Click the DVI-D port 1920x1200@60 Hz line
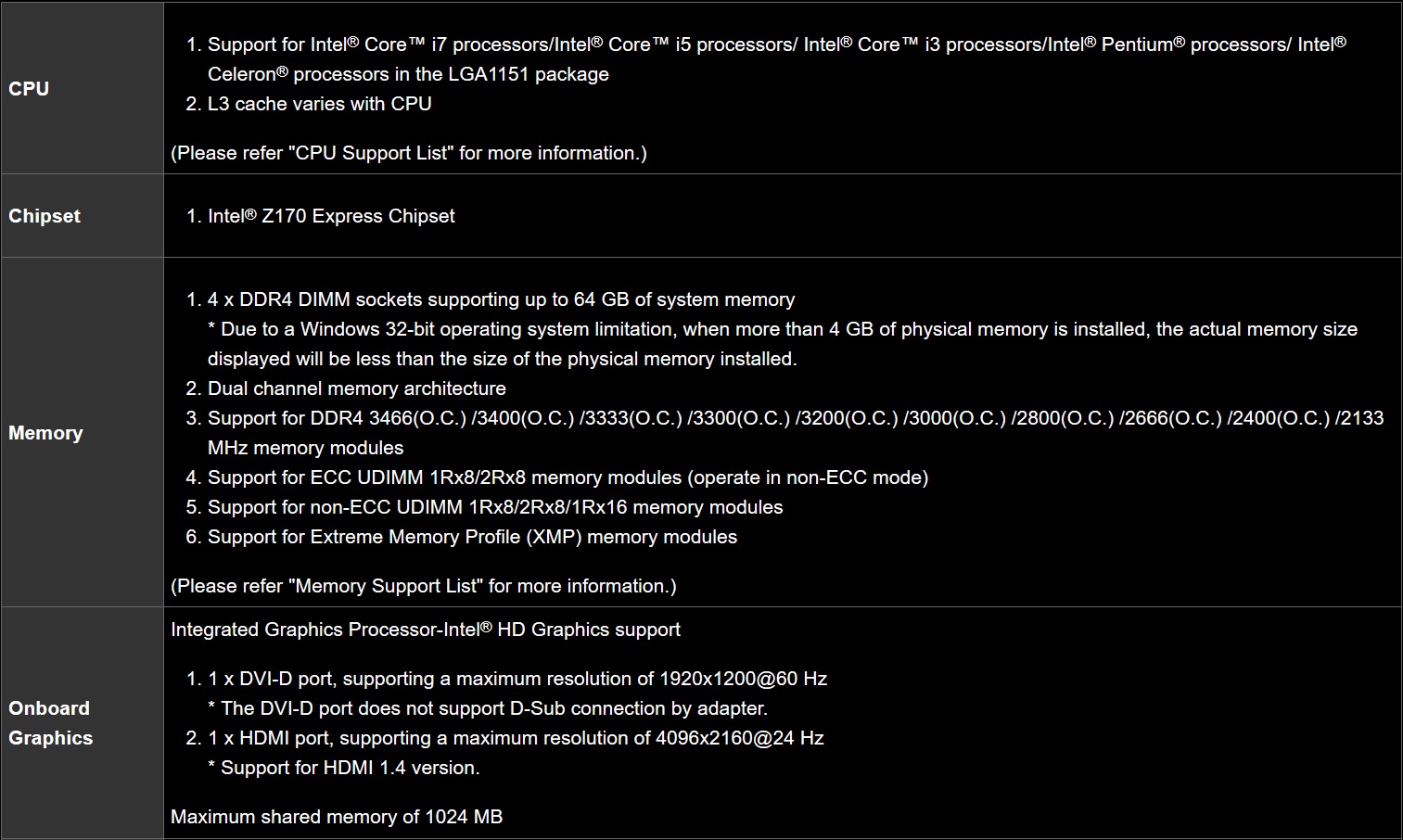Viewport: 1403px width, 840px height. point(517,679)
